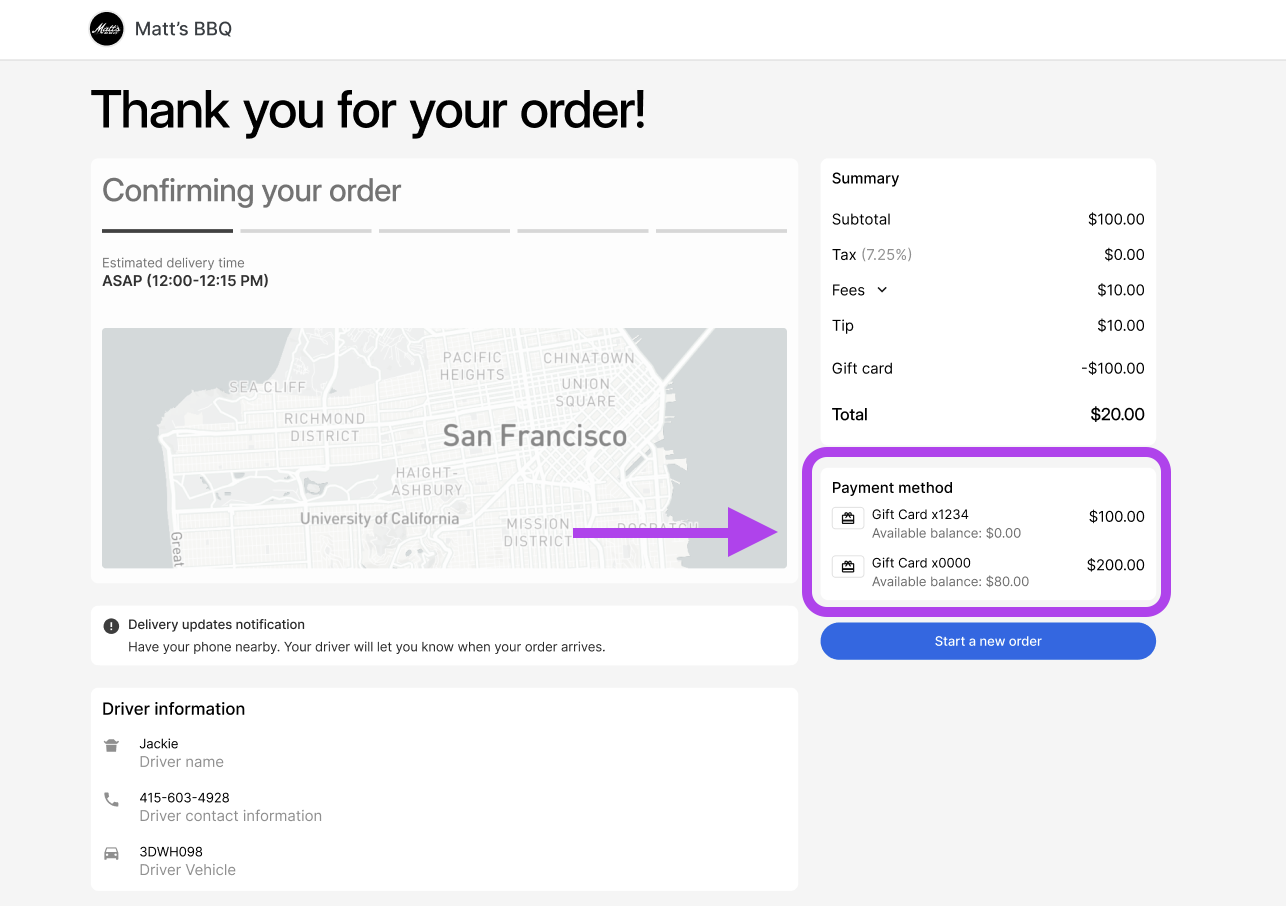
Task: Click the gift card icon beside Gift Card x0000
Action: [847, 566]
